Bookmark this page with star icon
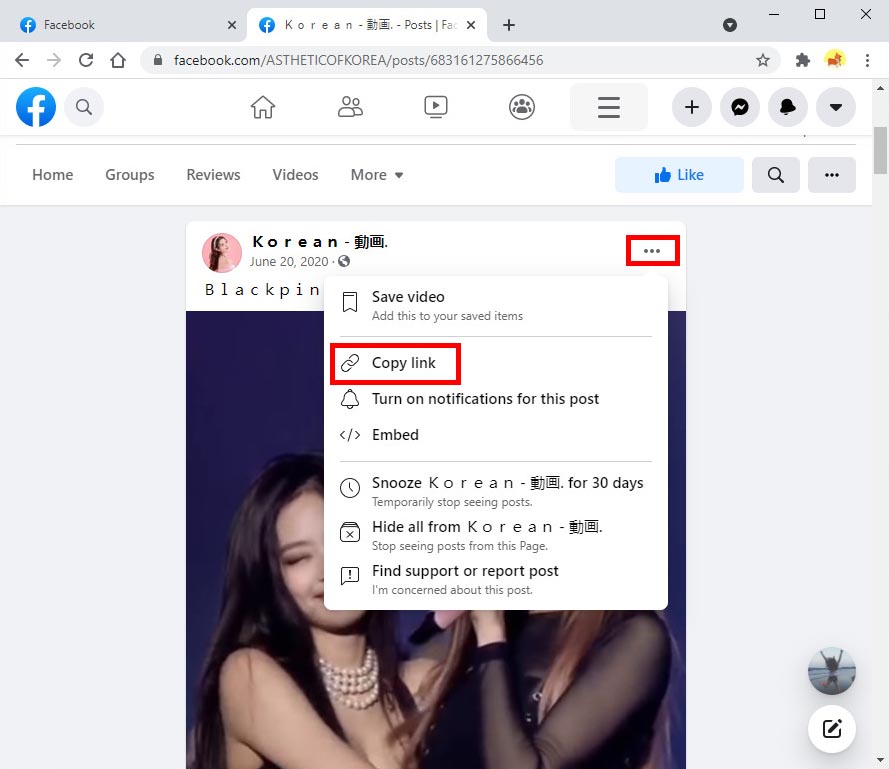Image resolution: width=889 pixels, height=769 pixels. [x=763, y=60]
